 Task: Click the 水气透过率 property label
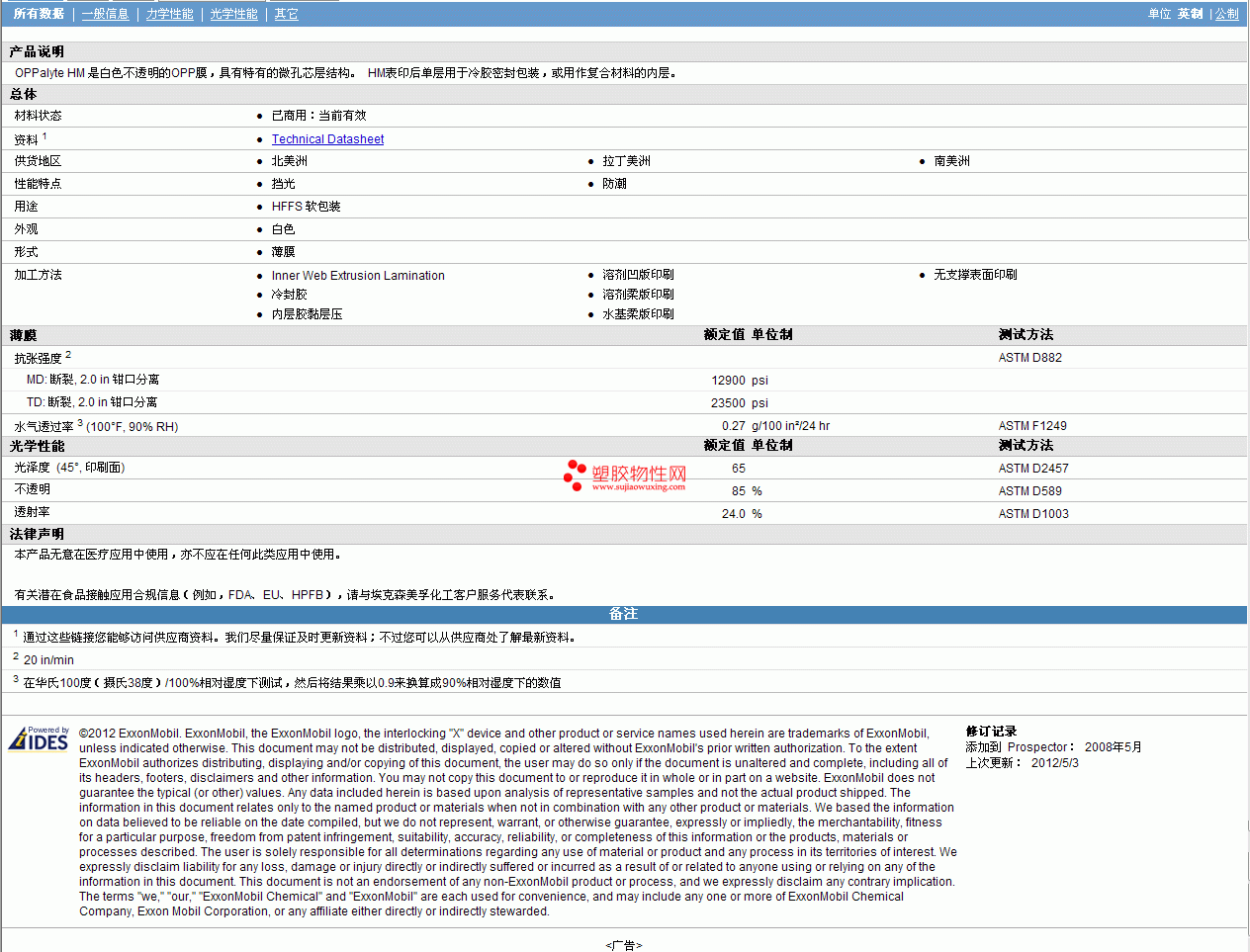[x=44, y=426]
